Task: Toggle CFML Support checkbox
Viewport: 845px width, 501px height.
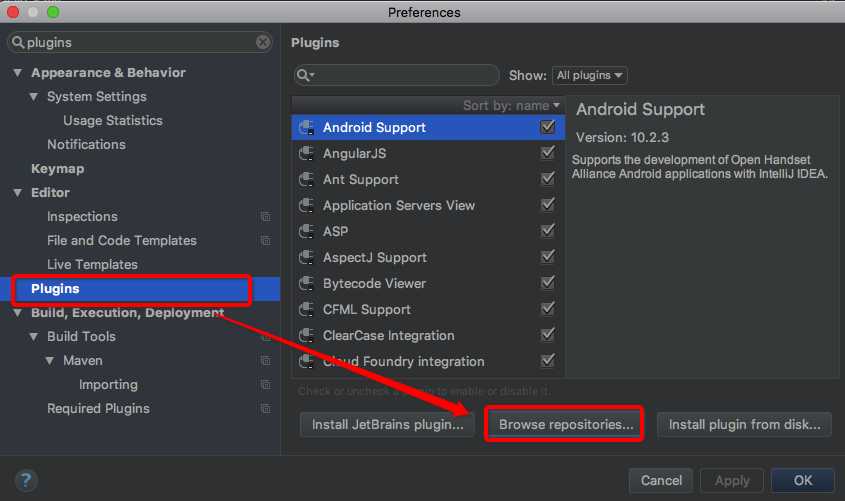Action: [x=548, y=309]
